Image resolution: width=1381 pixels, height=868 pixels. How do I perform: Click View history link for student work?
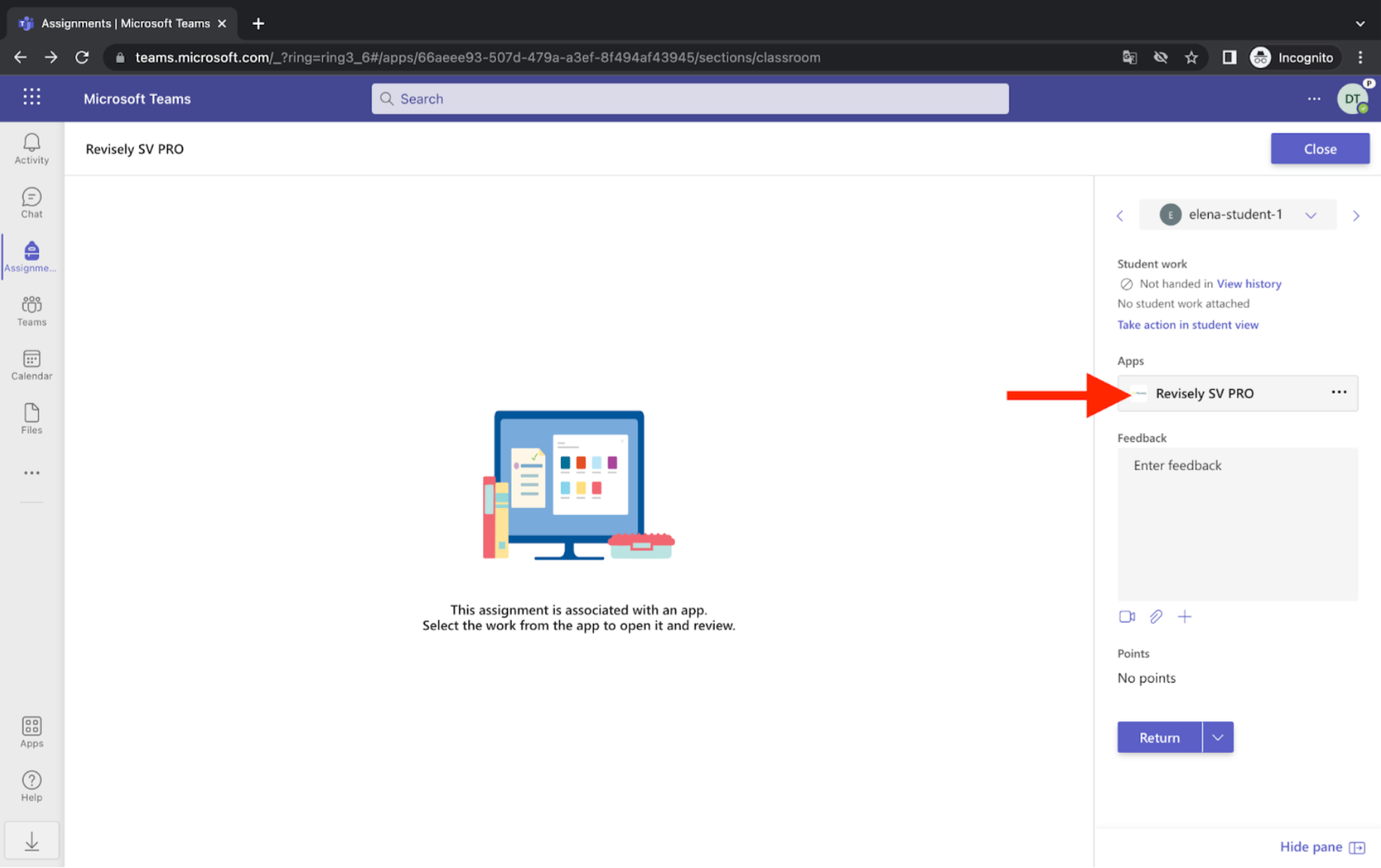tap(1248, 284)
